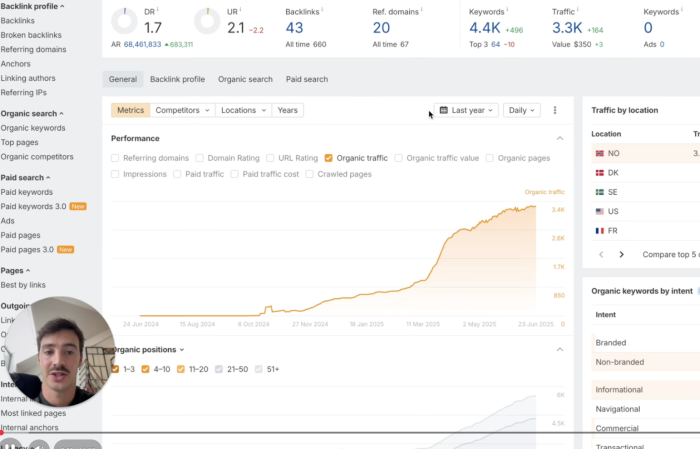This screenshot has height=449, width=700.
Task: Open Organic keywords in sidebar
Action: pyautogui.click(x=33, y=128)
